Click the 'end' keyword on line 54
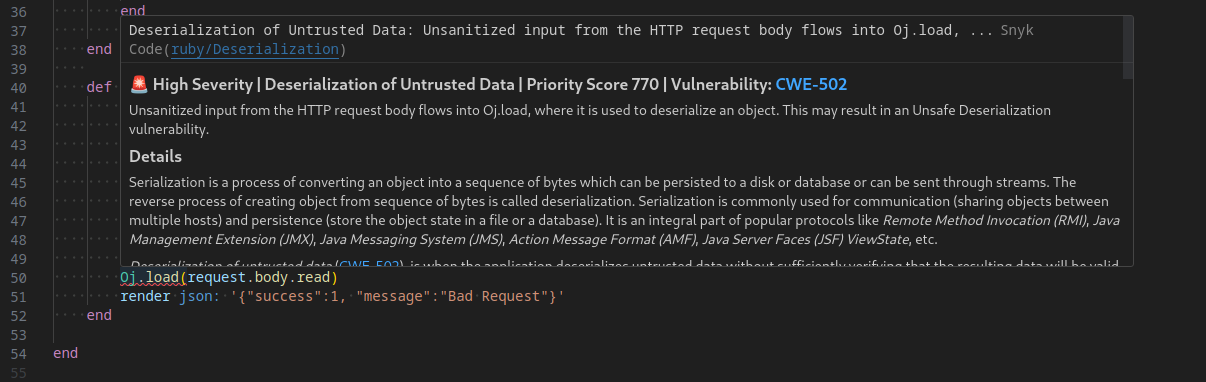 pyautogui.click(x=65, y=353)
